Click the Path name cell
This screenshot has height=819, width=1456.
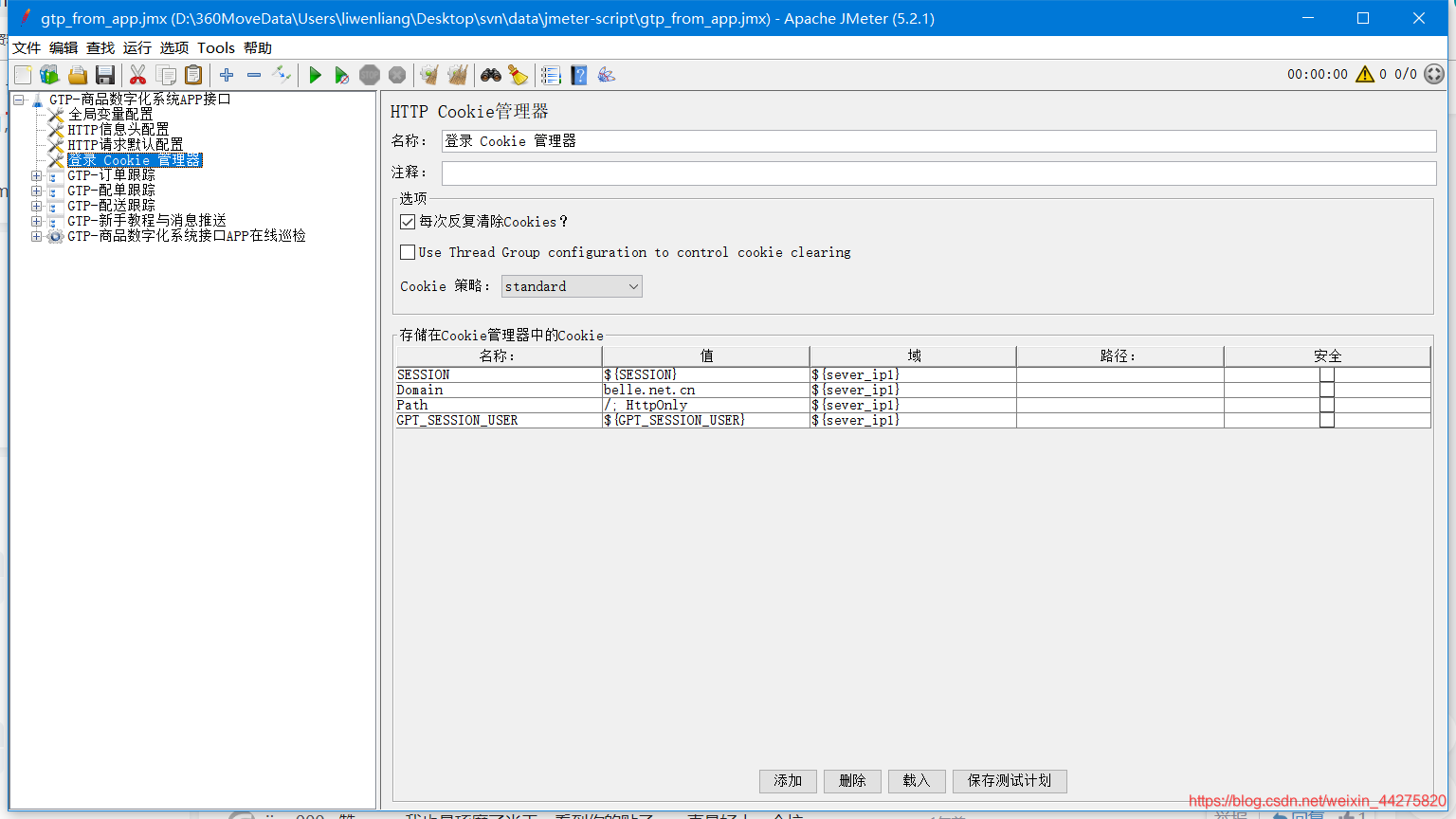(499, 405)
